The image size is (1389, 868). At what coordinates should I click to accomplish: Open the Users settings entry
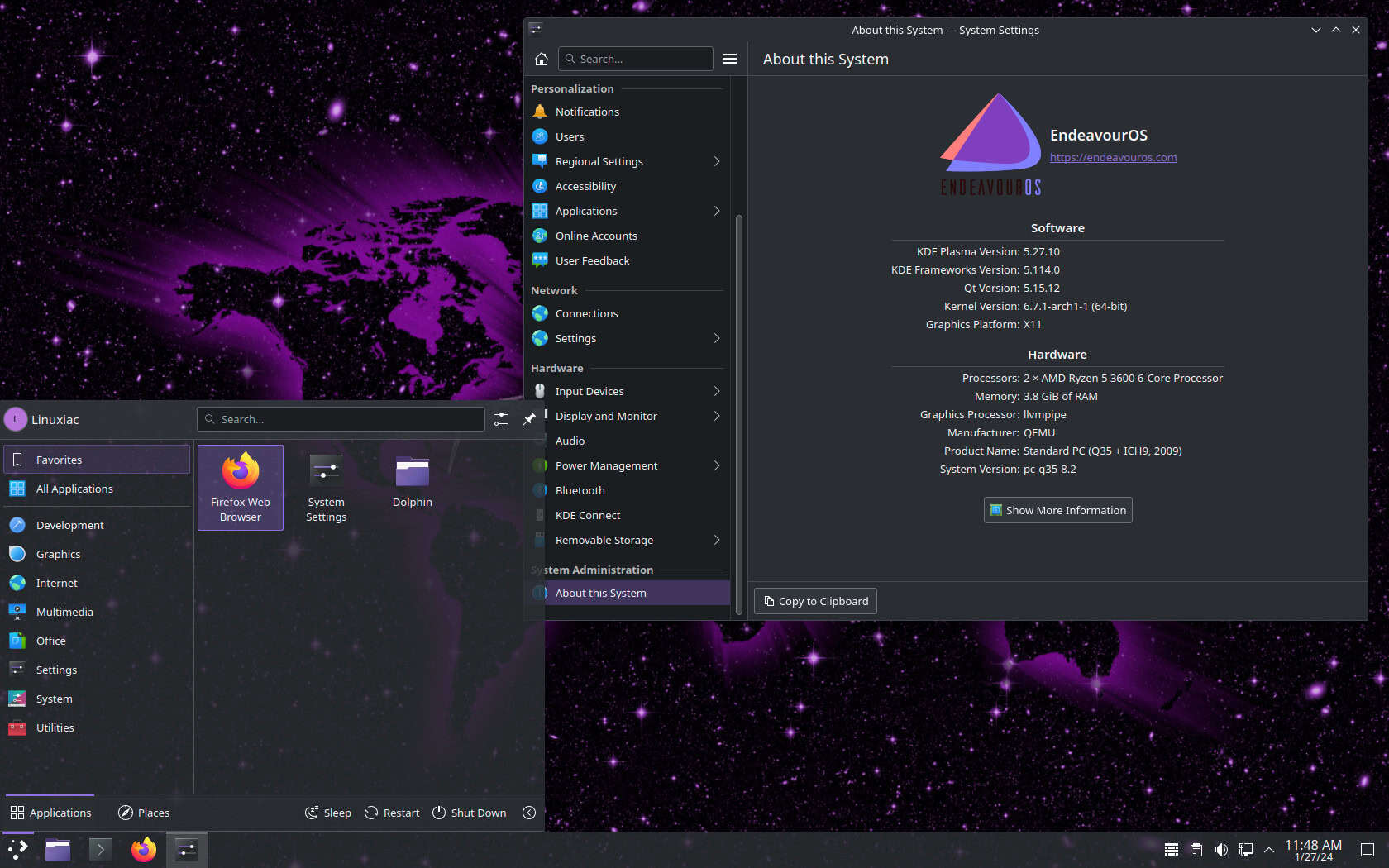627,136
